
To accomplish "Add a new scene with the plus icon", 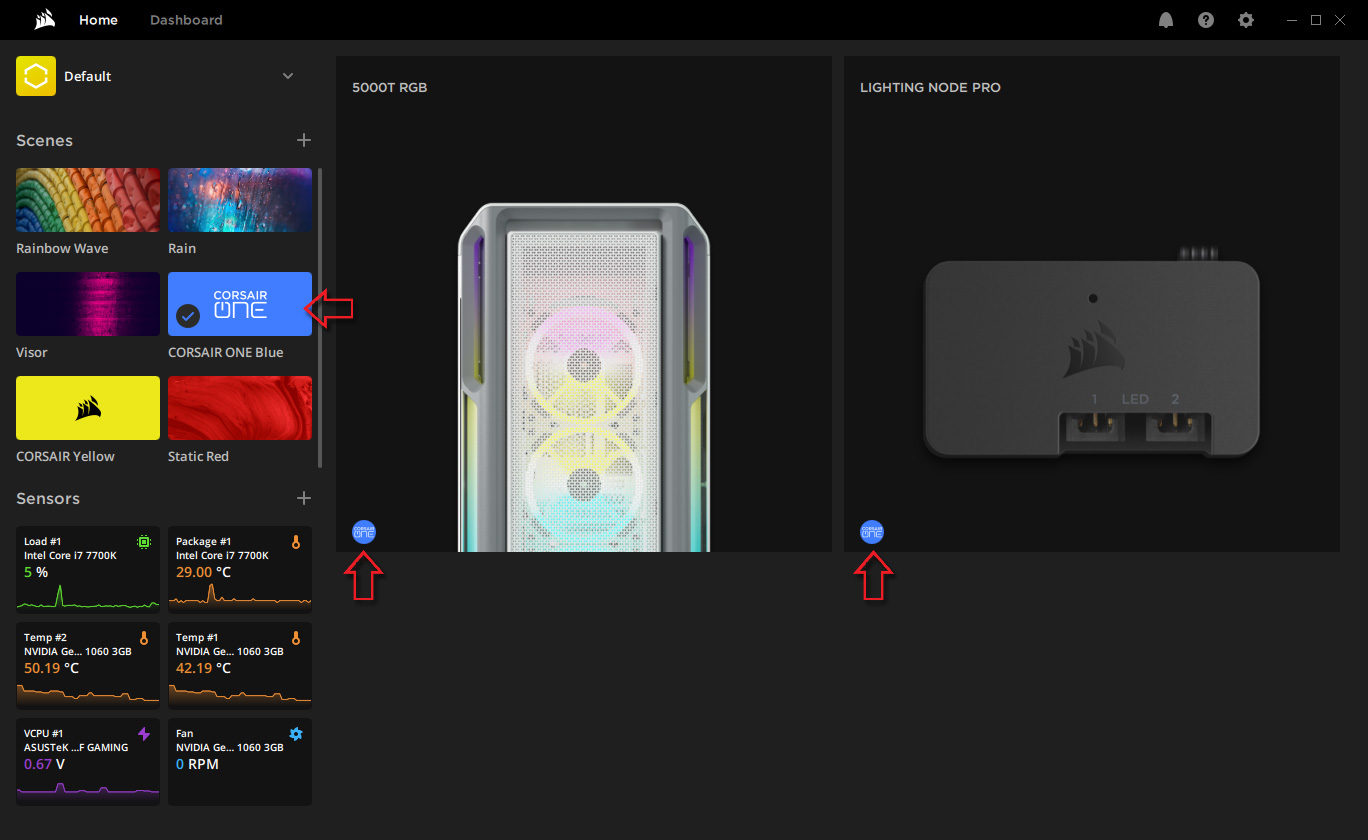I will tap(304, 140).
